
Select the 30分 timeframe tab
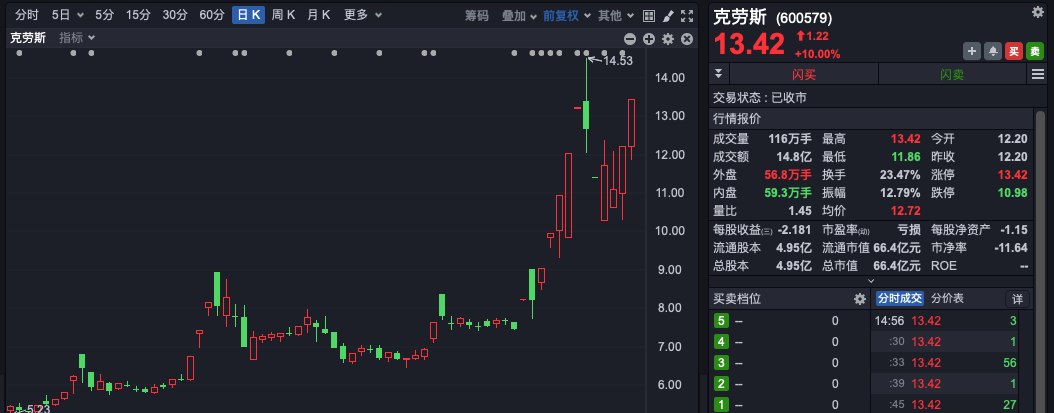[175, 15]
